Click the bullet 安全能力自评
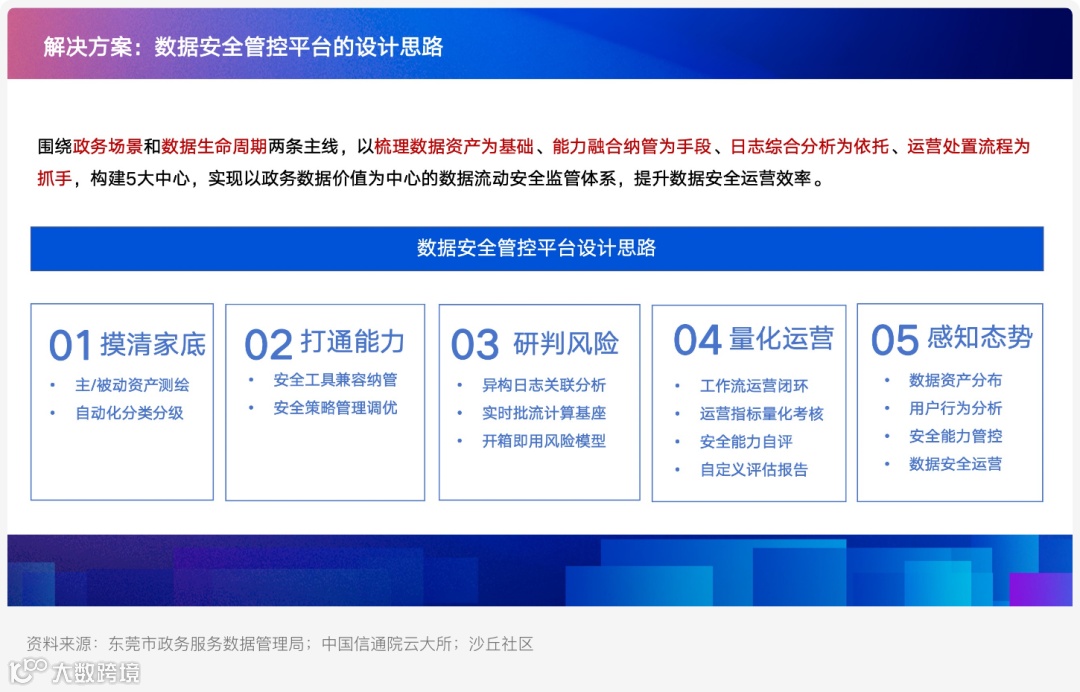 pos(747,442)
